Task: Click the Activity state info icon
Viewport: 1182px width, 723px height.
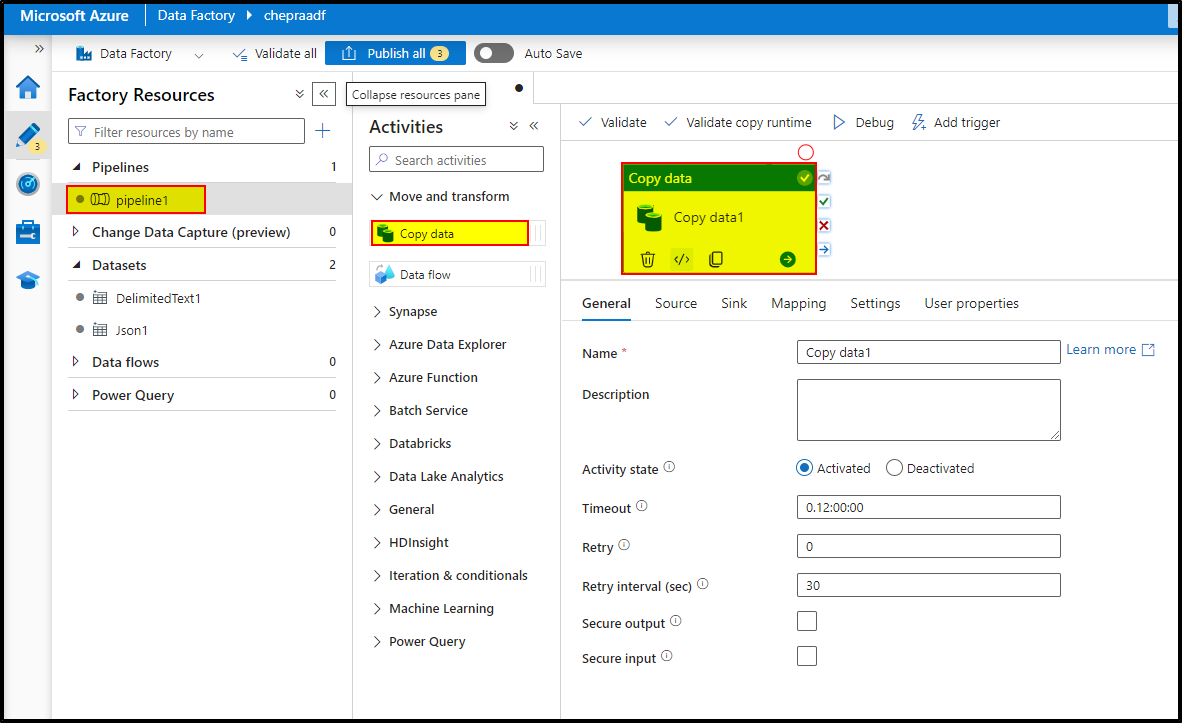Action: [669, 467]
